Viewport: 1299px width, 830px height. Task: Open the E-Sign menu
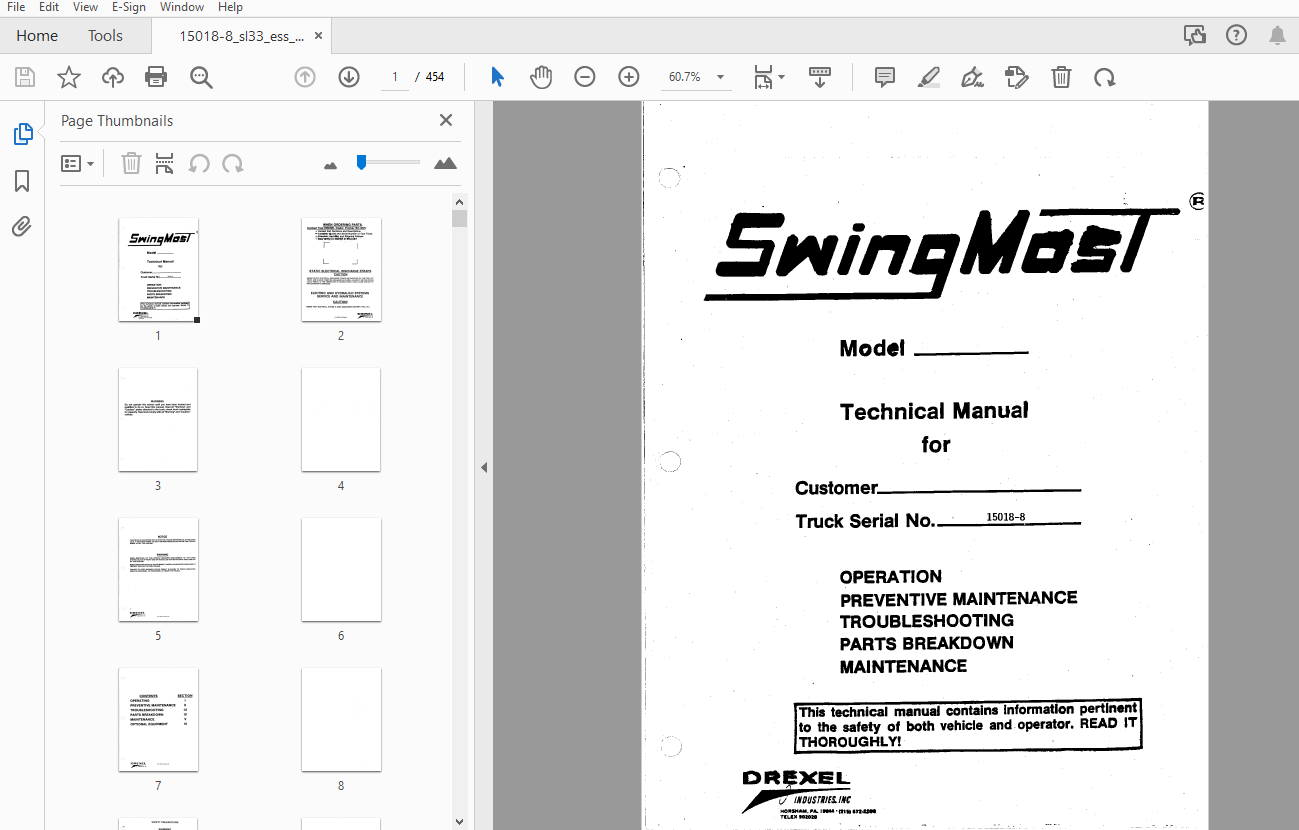(129, 7)
